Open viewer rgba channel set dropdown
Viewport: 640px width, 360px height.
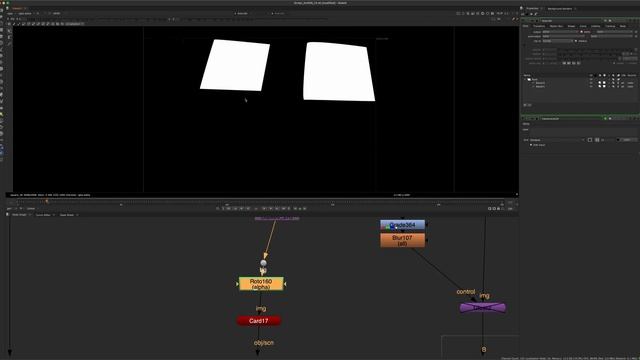click(11, 13)
